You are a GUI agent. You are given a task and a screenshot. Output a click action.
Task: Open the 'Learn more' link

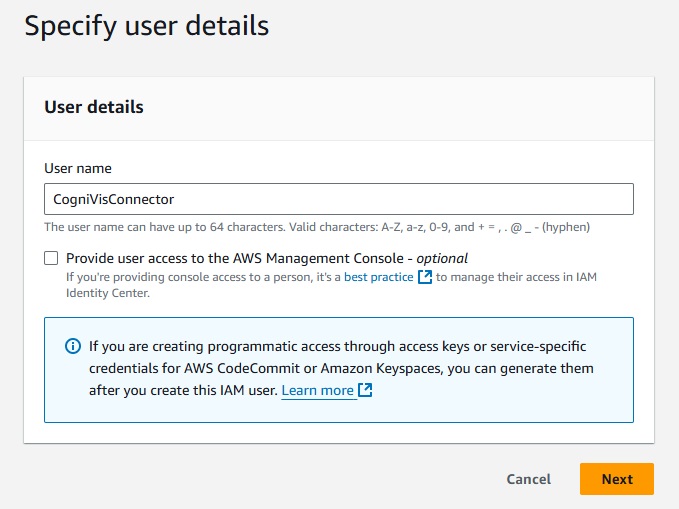click(317, 390)
